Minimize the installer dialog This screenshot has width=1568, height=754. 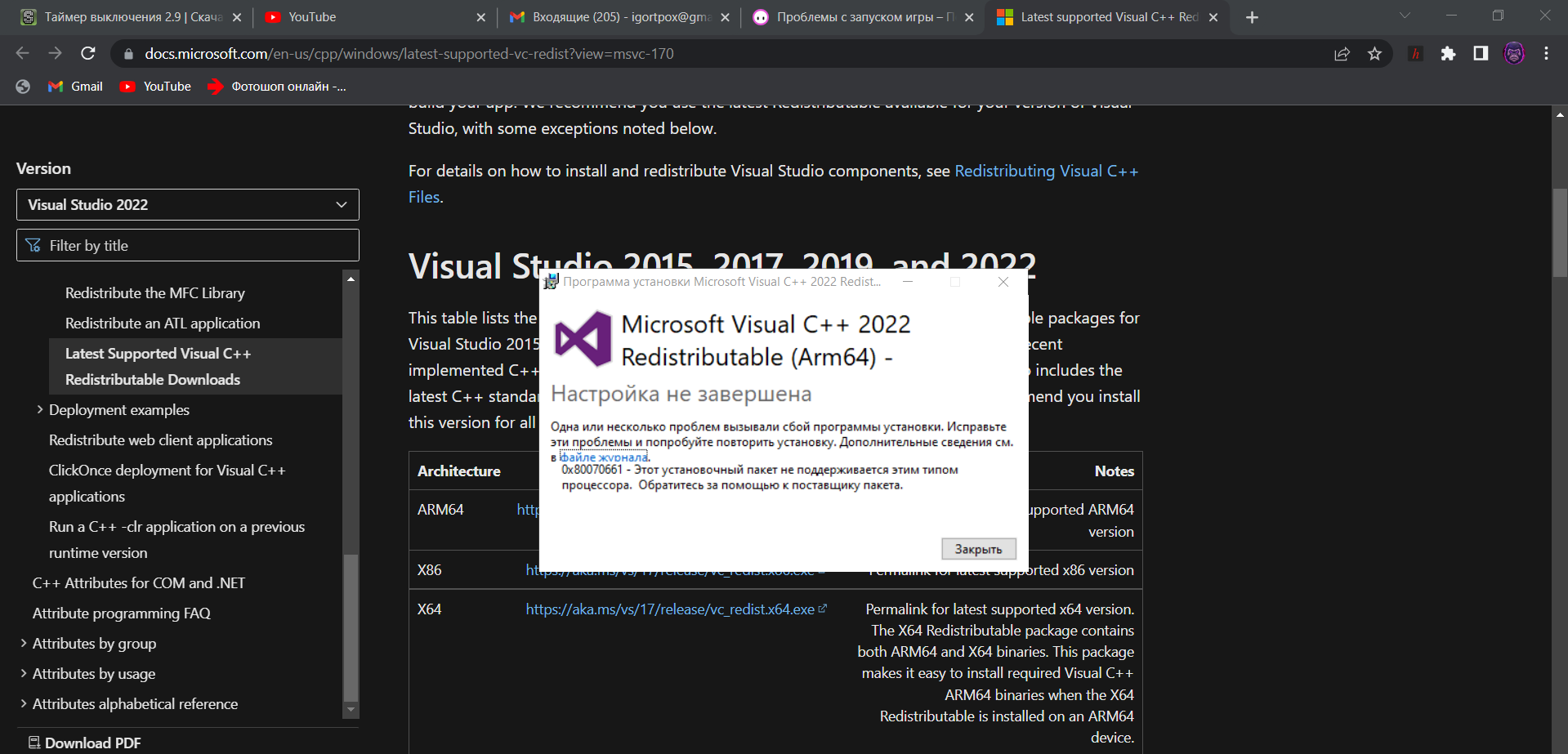point(907,282)
